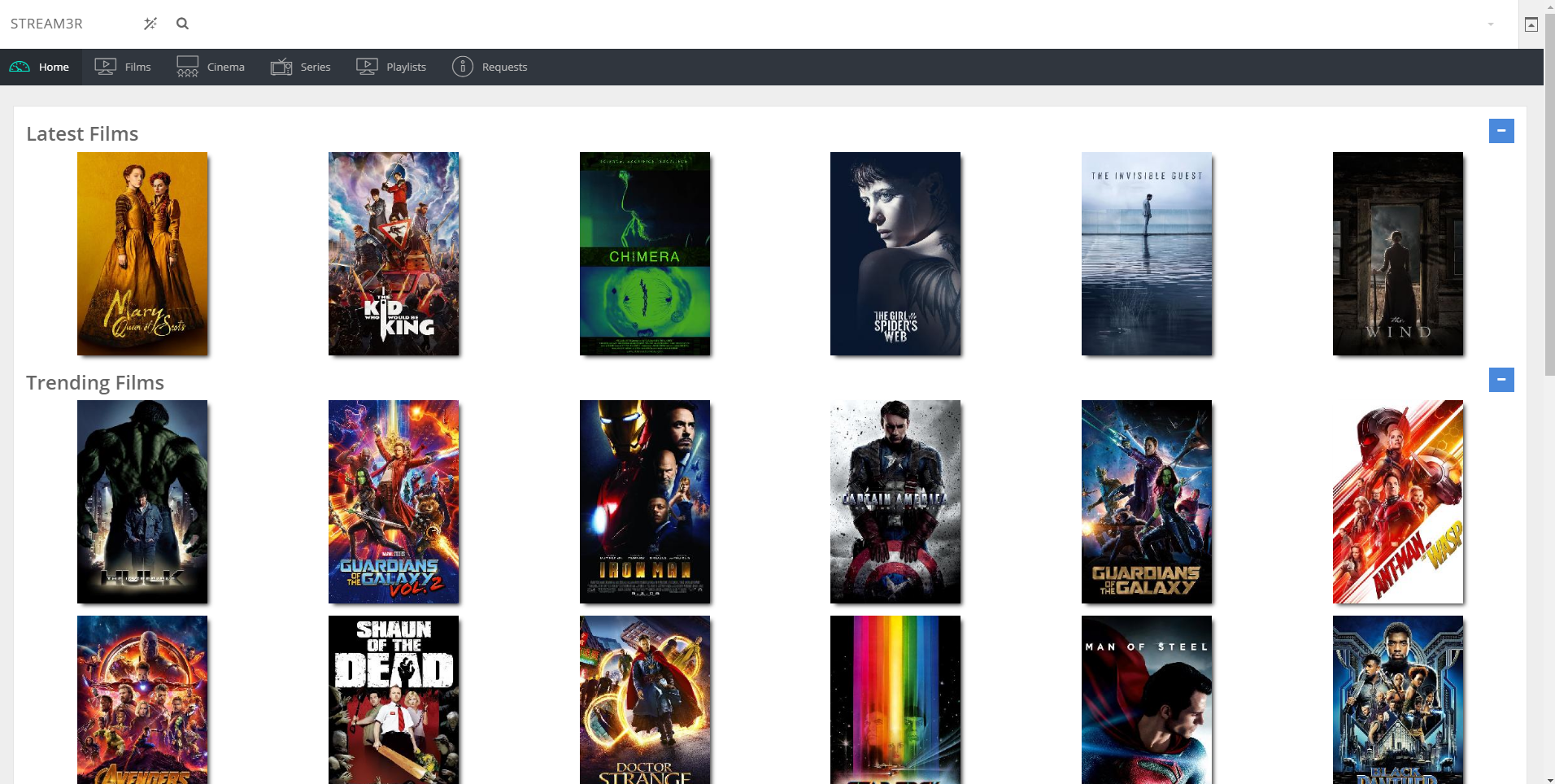The width and height of the screenshot is (1555, 784).
Task: Go to the Cinema tab
Action: pyautogui.click(x=211, y=67)
